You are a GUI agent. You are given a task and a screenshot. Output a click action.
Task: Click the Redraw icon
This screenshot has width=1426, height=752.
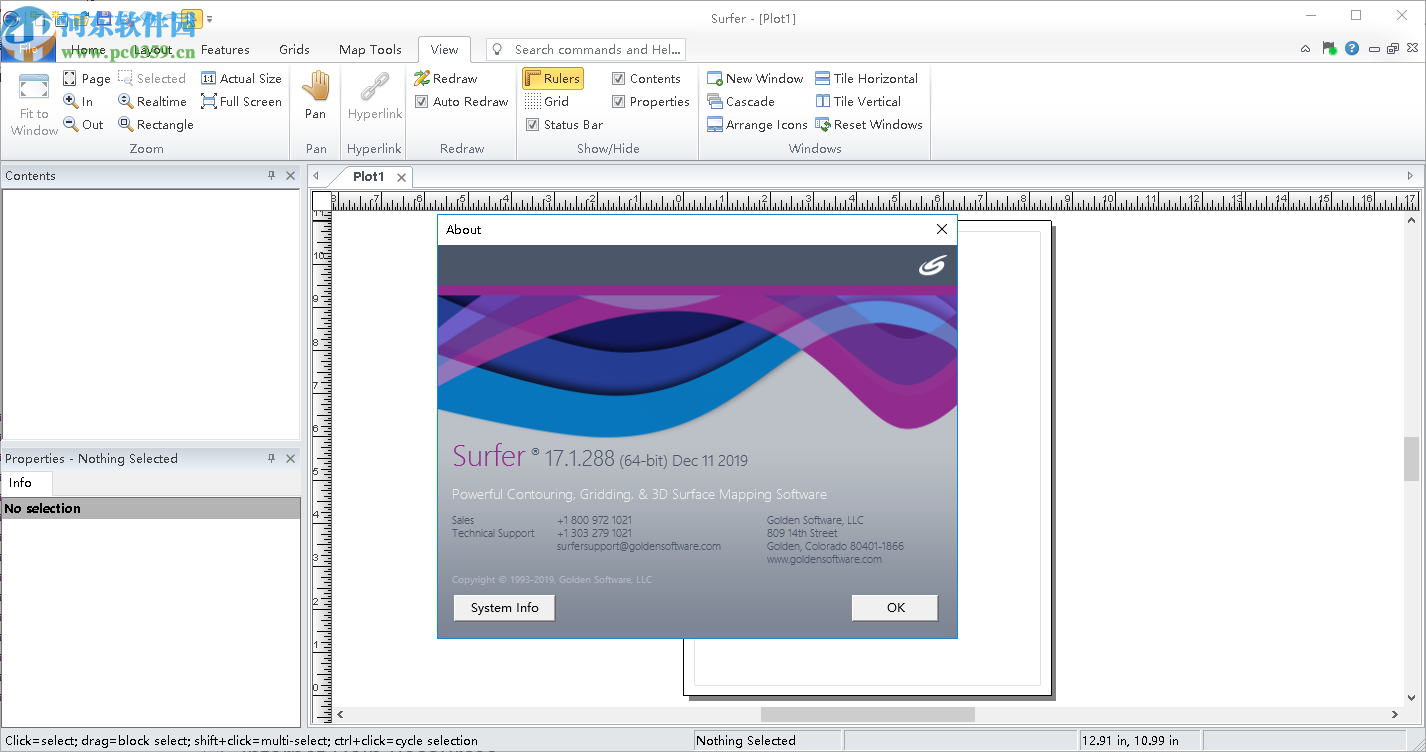(461, 77)
